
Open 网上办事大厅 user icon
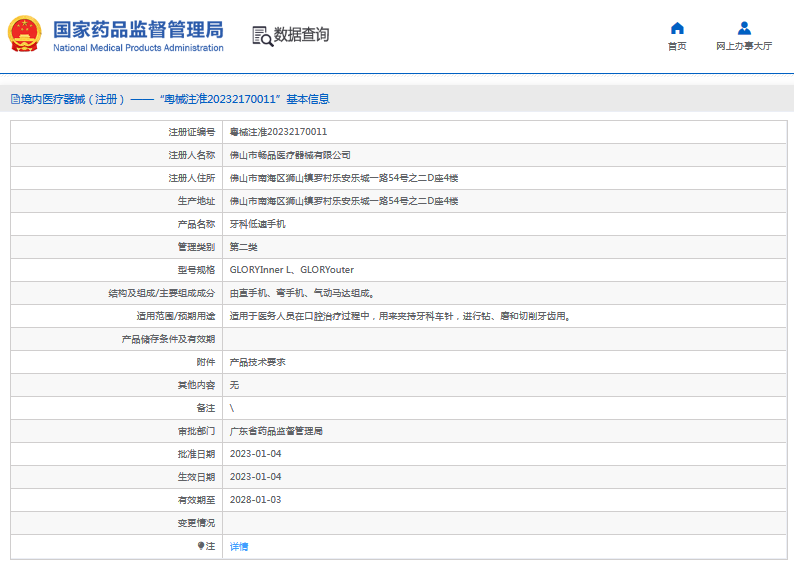(744, 28)
